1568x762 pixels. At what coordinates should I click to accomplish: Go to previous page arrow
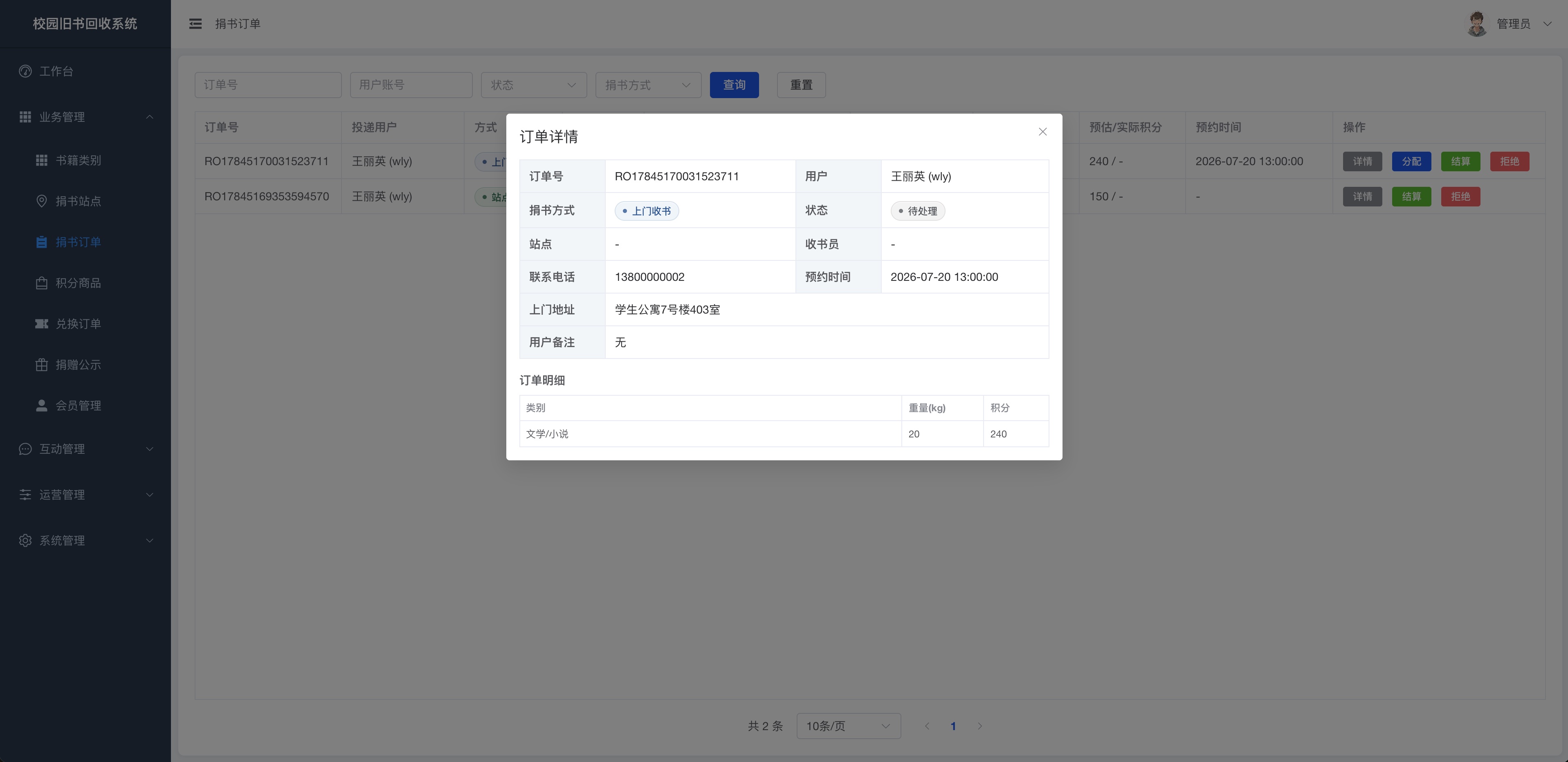pos(926,726)
